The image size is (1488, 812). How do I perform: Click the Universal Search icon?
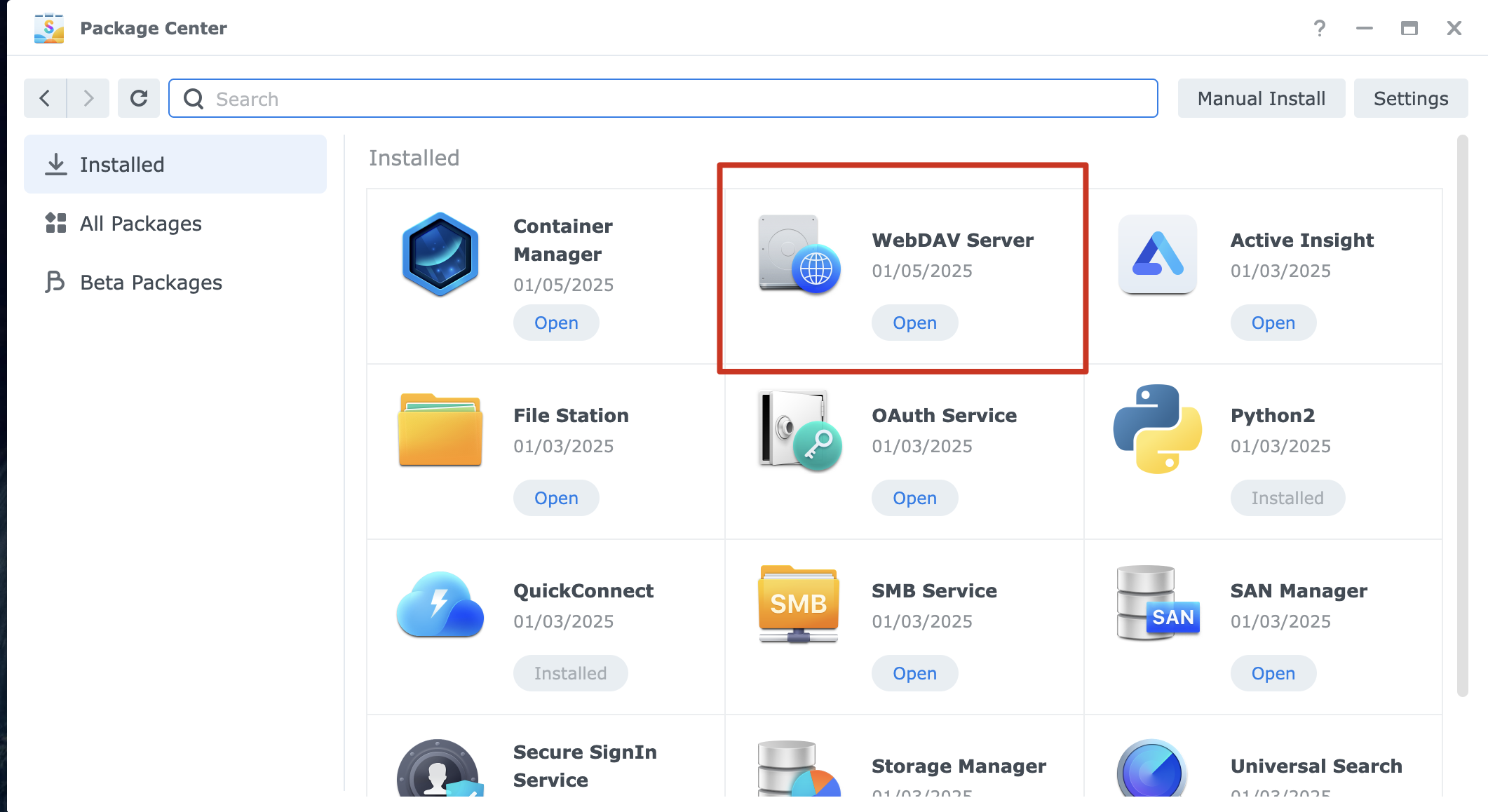click(x=1153, y=769)
